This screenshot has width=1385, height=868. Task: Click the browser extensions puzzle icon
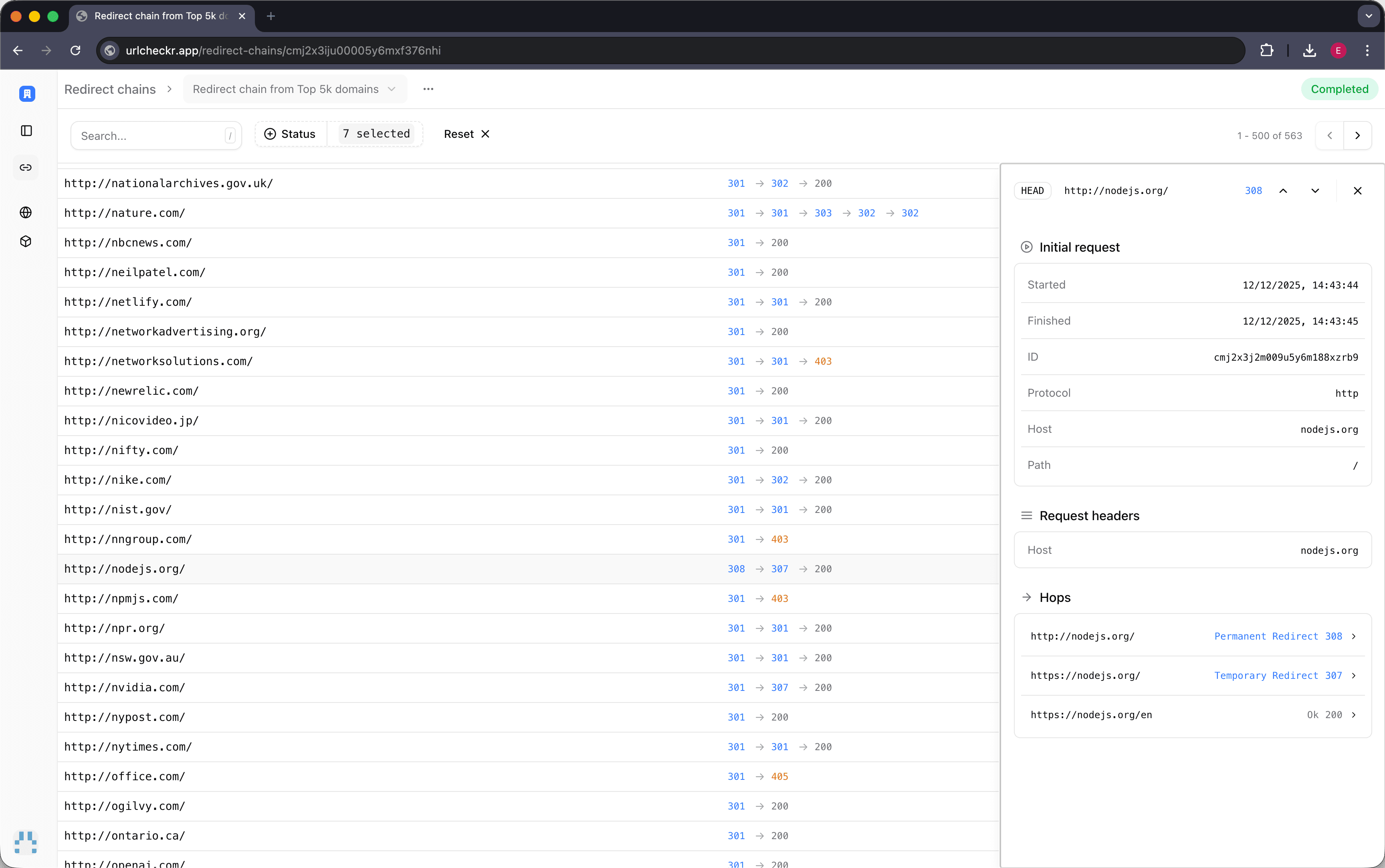(1267, 50)
